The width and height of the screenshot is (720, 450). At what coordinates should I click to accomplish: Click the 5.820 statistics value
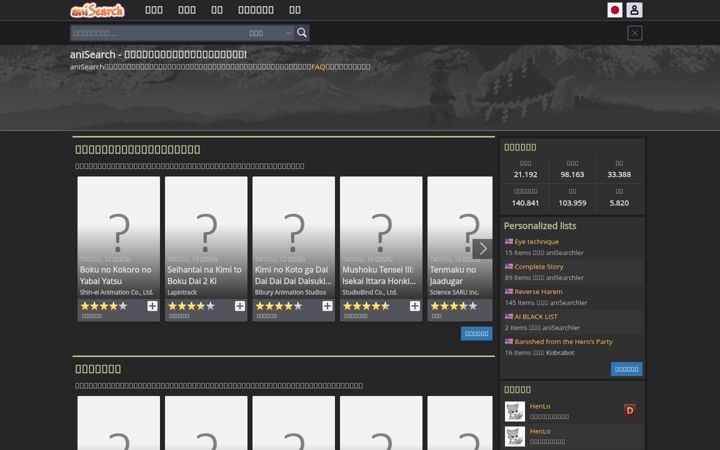tap(619, 203)
